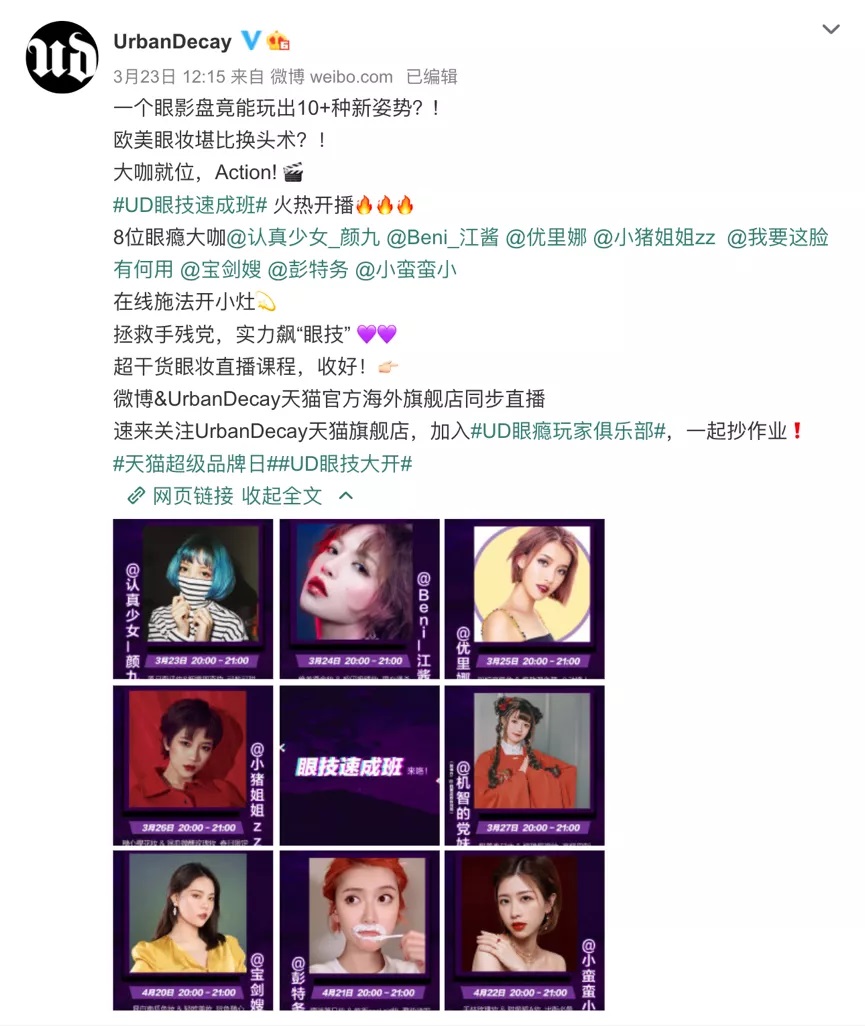This screenshot has width=865, height=1026.
Task: Click the up chevron beside 收起全文
Action: [346, 496]
